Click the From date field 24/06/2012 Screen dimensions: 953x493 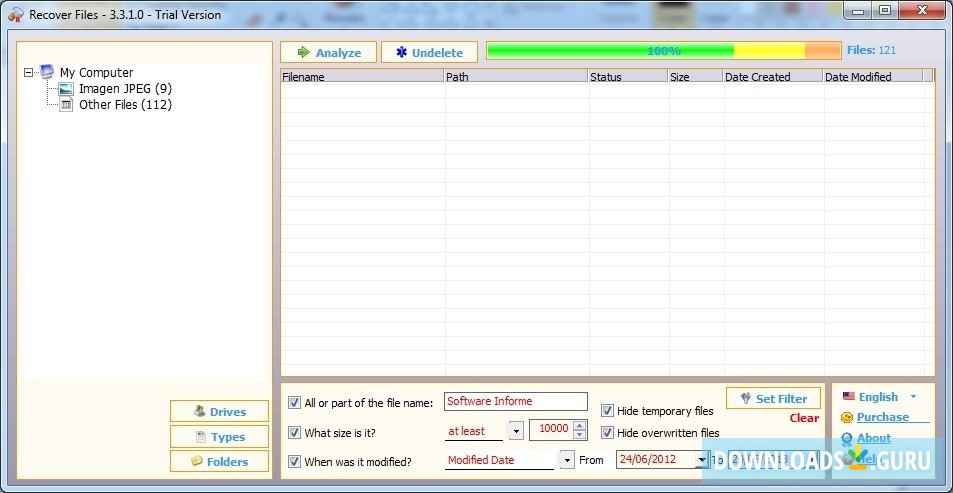657,460
